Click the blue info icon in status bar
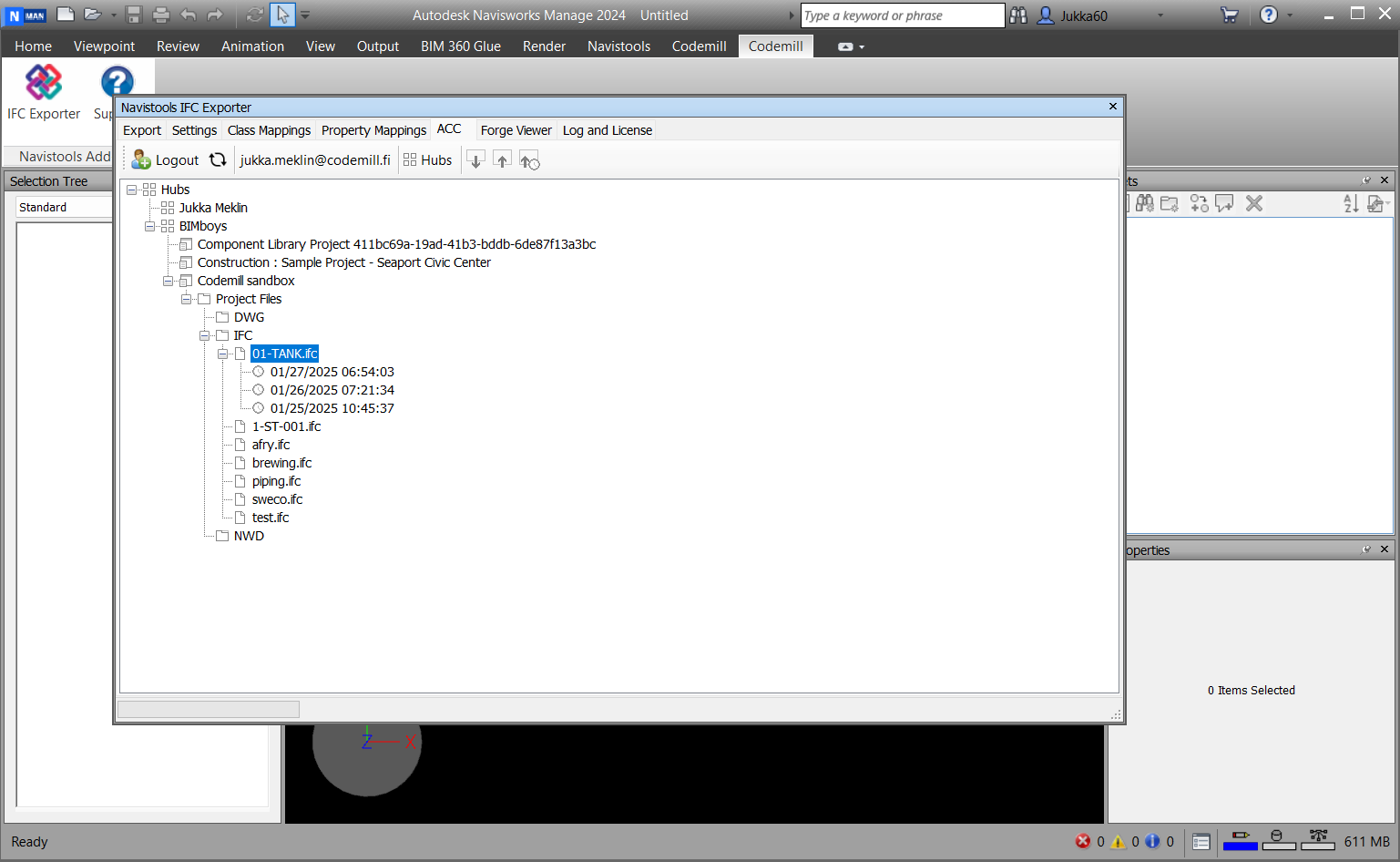The width and height of the screenshot is (1400, 862). [x=1152, y=841]
